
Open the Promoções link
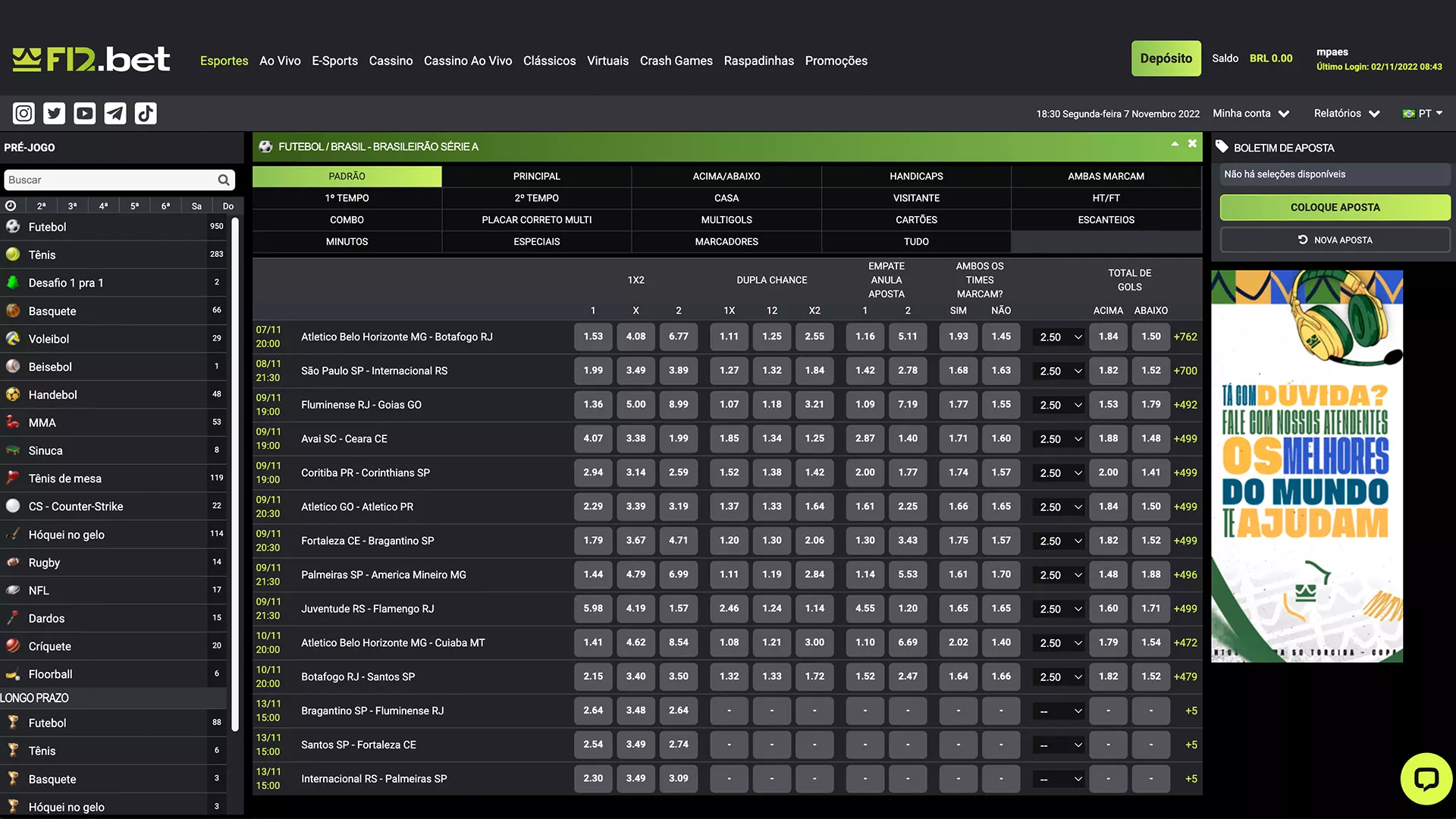point(836,61)
